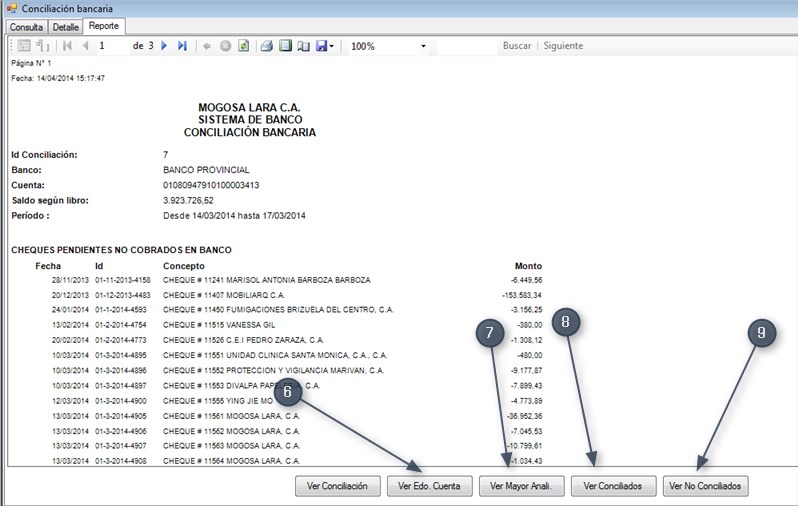The width and height of the screenshot is (798, 506).
Task: Click amount -36.952,36
Action: (525, 416)
